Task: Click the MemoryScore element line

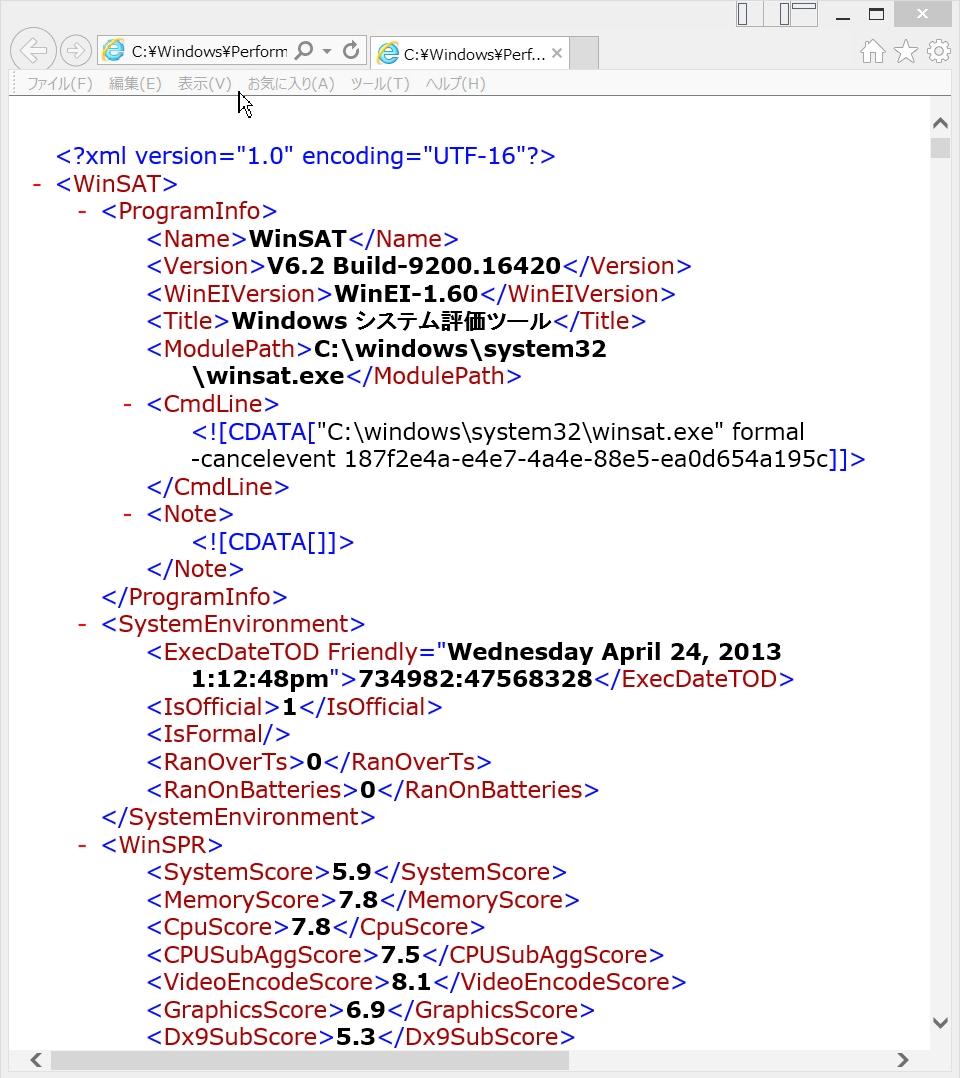Action: coord(363,900)
